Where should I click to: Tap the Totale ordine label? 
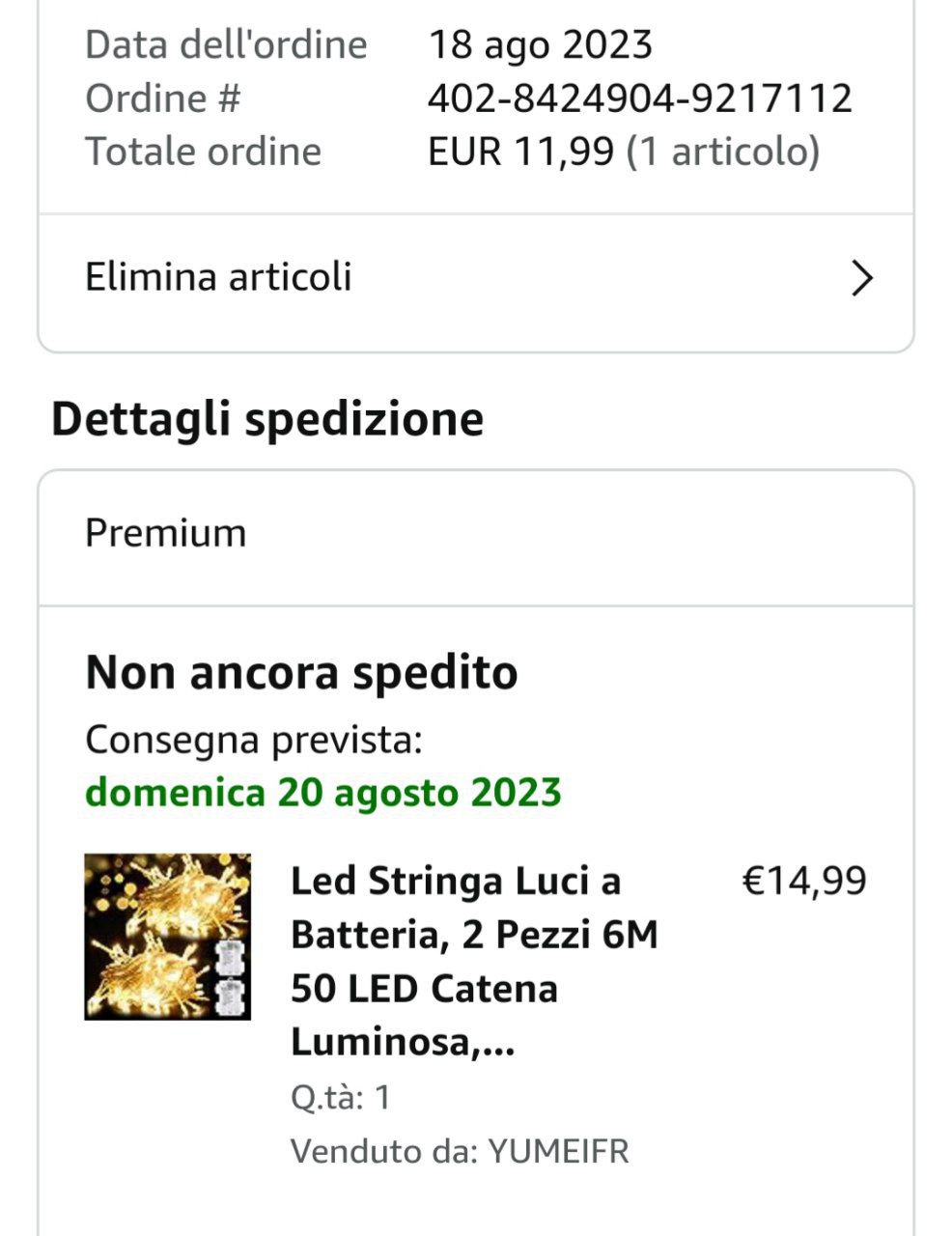click(x=203, y=152)
